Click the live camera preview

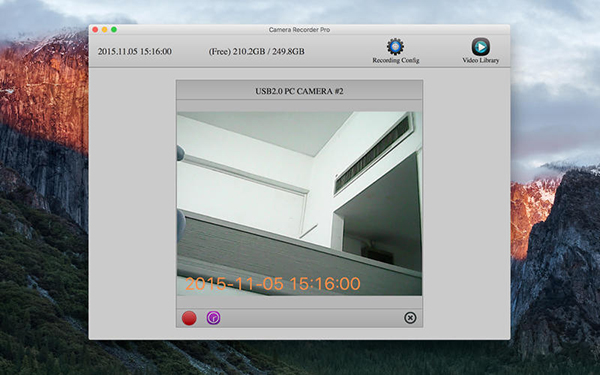pos(299,204)
